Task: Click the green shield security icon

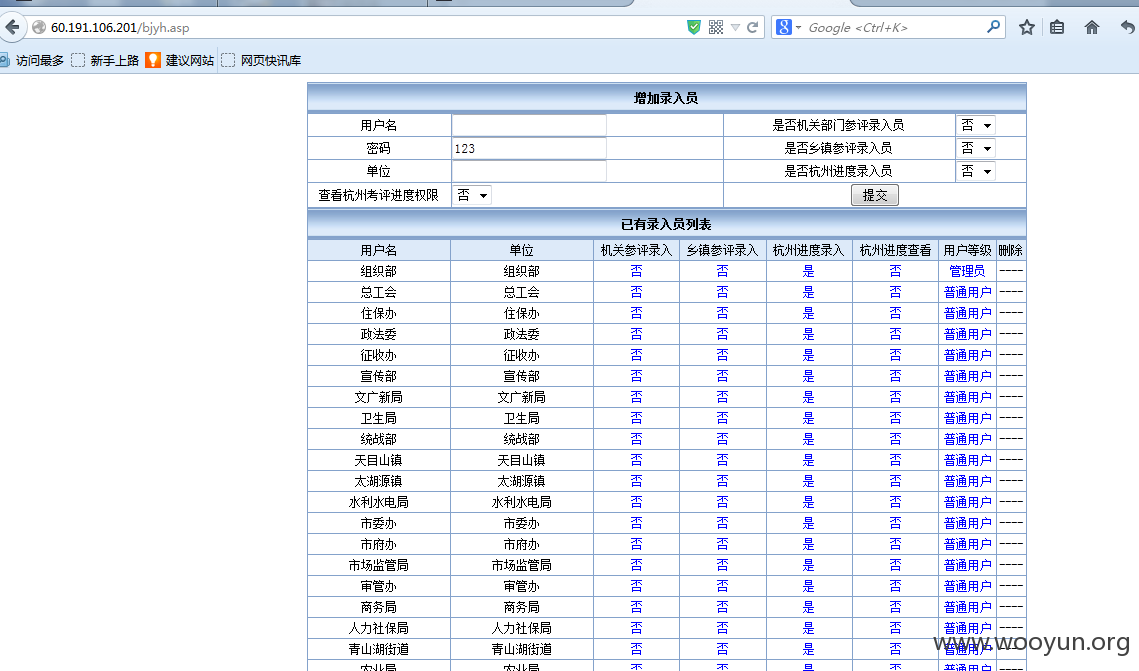Action: (694, 28)
